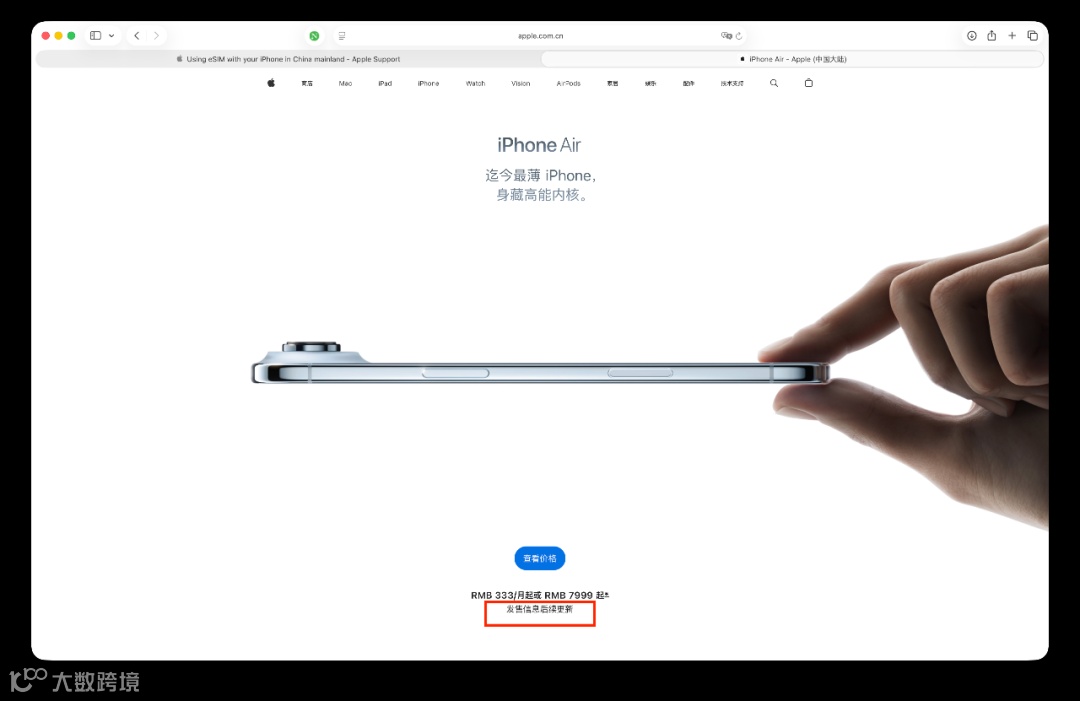Click the Apple logo in navigation
1080x701 pixels.
(x=271, y=83)
